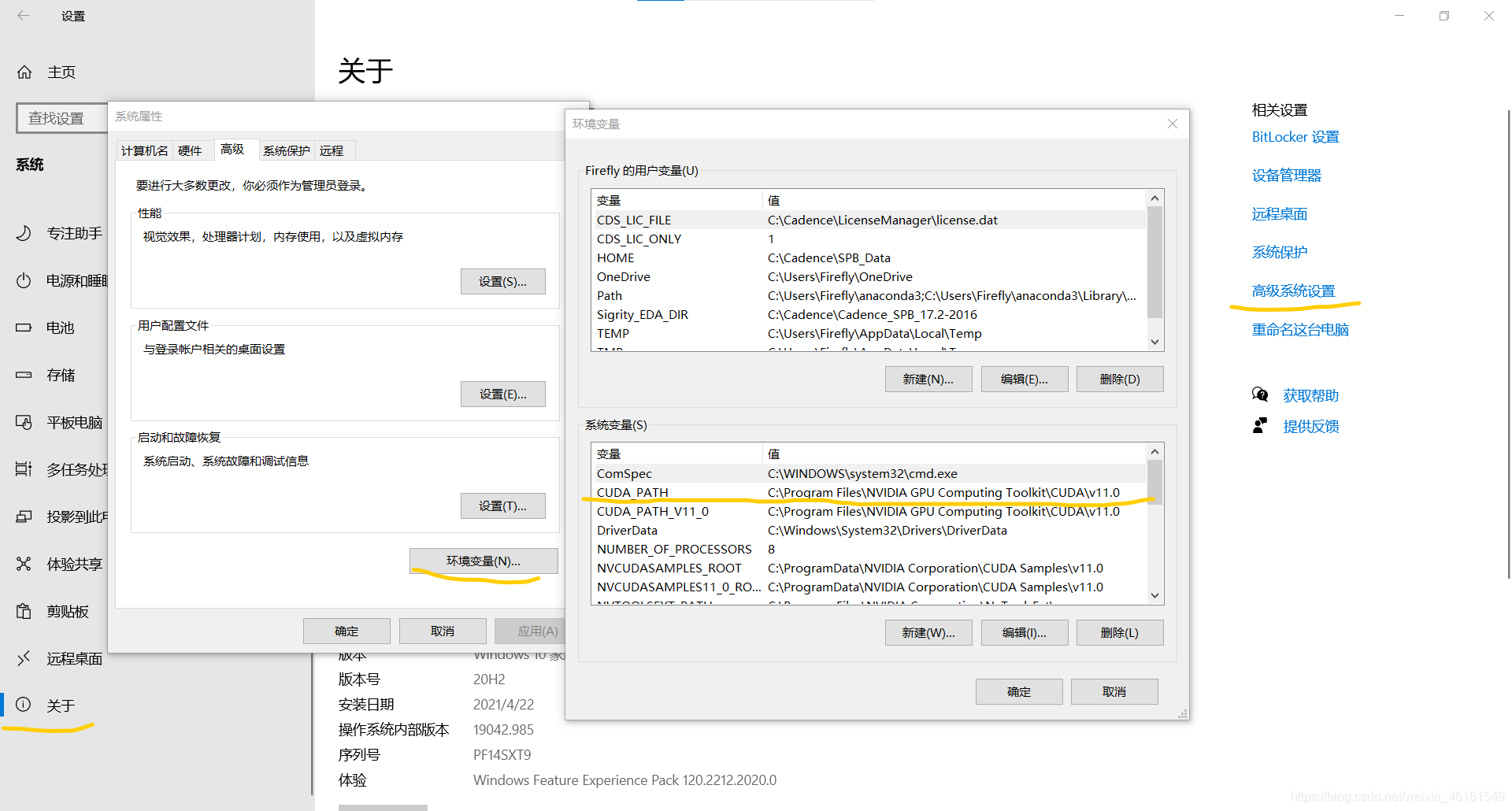Open BitLocker 设置 link

(1295, 137)
